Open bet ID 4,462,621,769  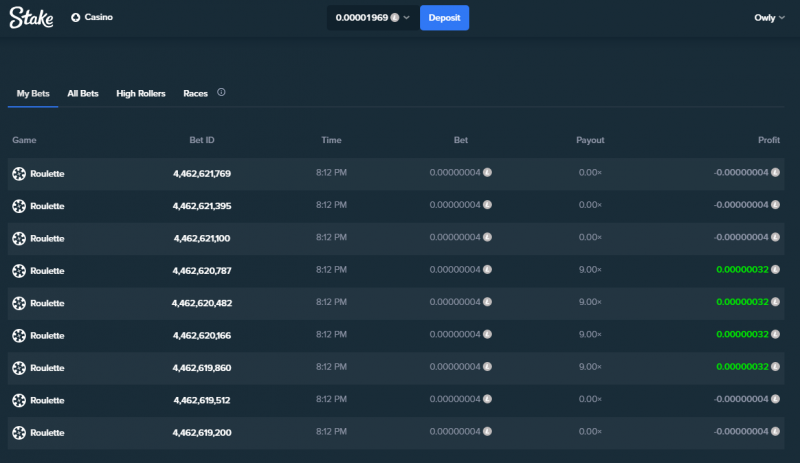pyautogui.click(x=202, y=174)
